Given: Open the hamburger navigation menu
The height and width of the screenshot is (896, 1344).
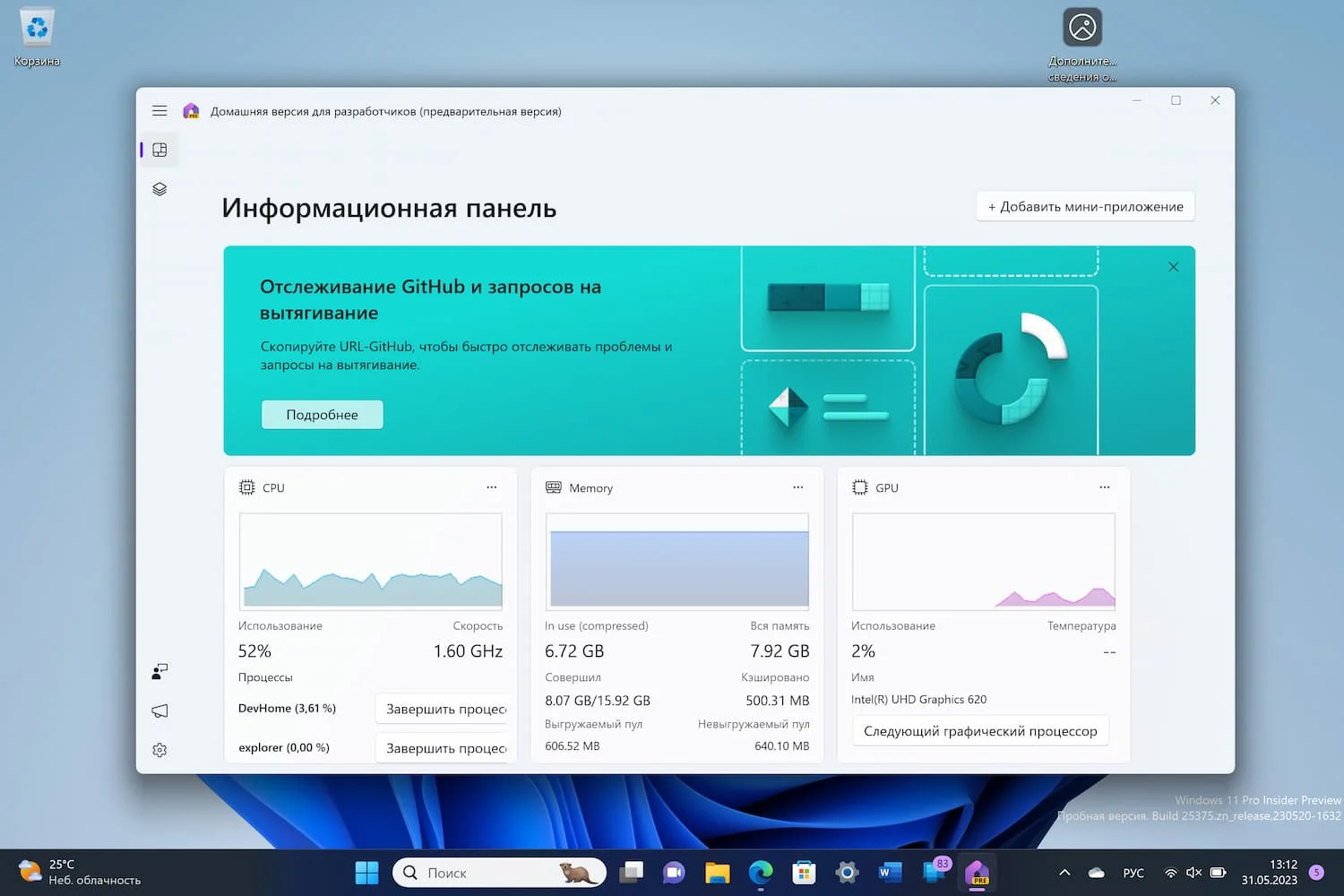Looking at the screenshot, I should 159,111.
